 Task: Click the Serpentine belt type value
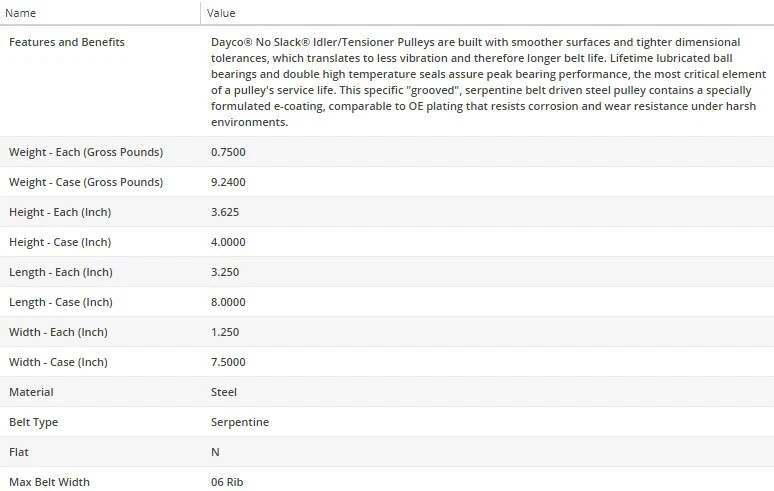240,422
